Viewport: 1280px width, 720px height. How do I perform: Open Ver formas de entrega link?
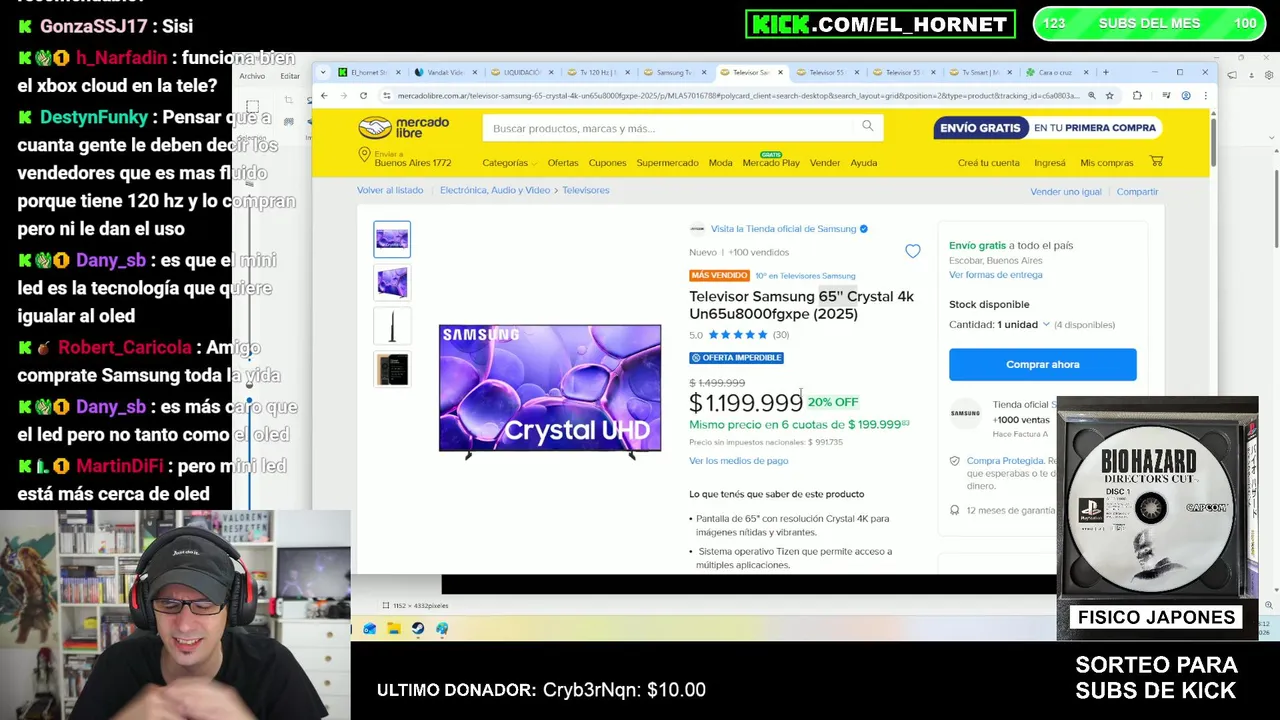click(x=995, y=275)
